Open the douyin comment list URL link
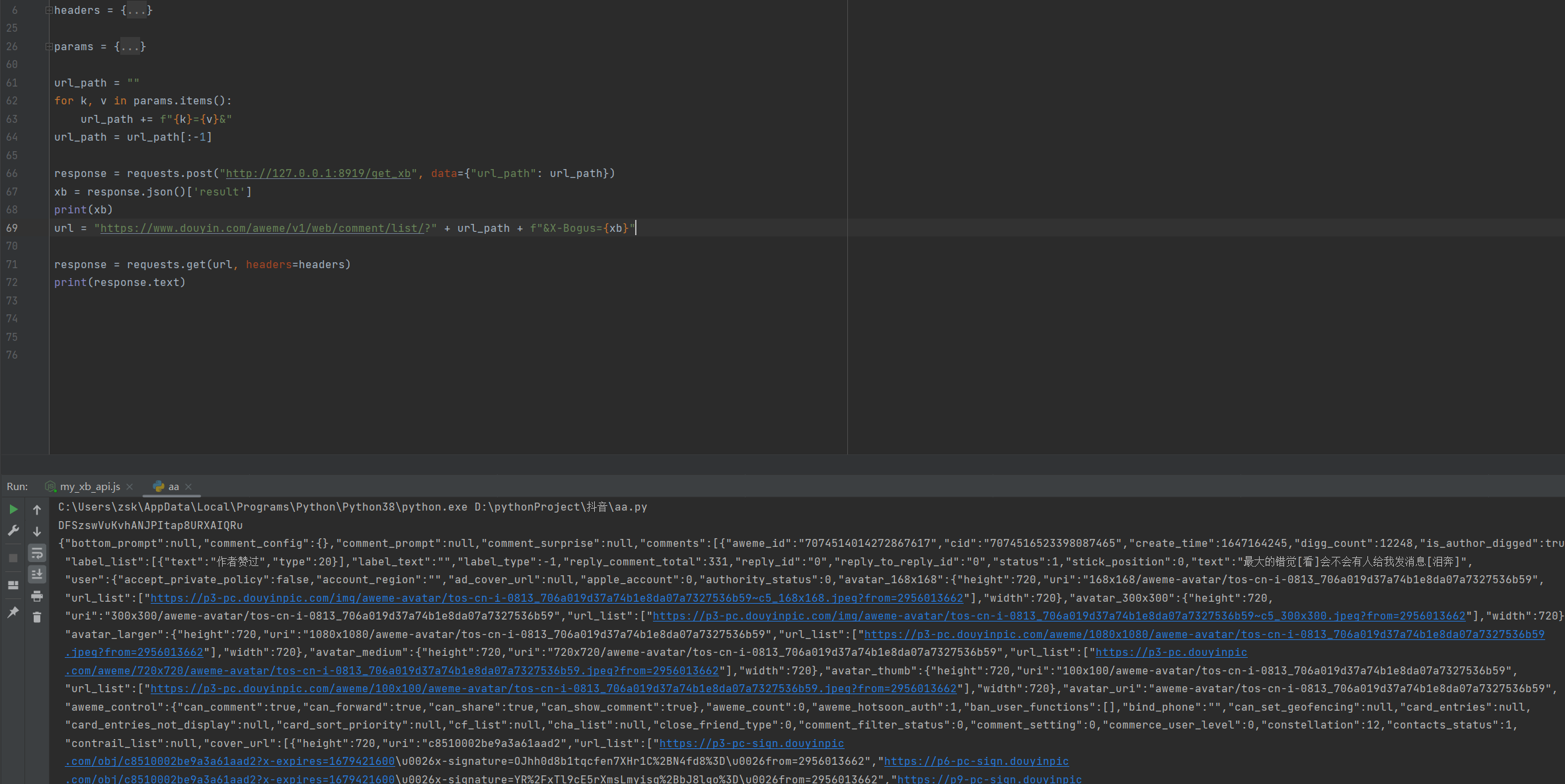Viewport: 1565px width, 784px height. [x=262, y=229]
